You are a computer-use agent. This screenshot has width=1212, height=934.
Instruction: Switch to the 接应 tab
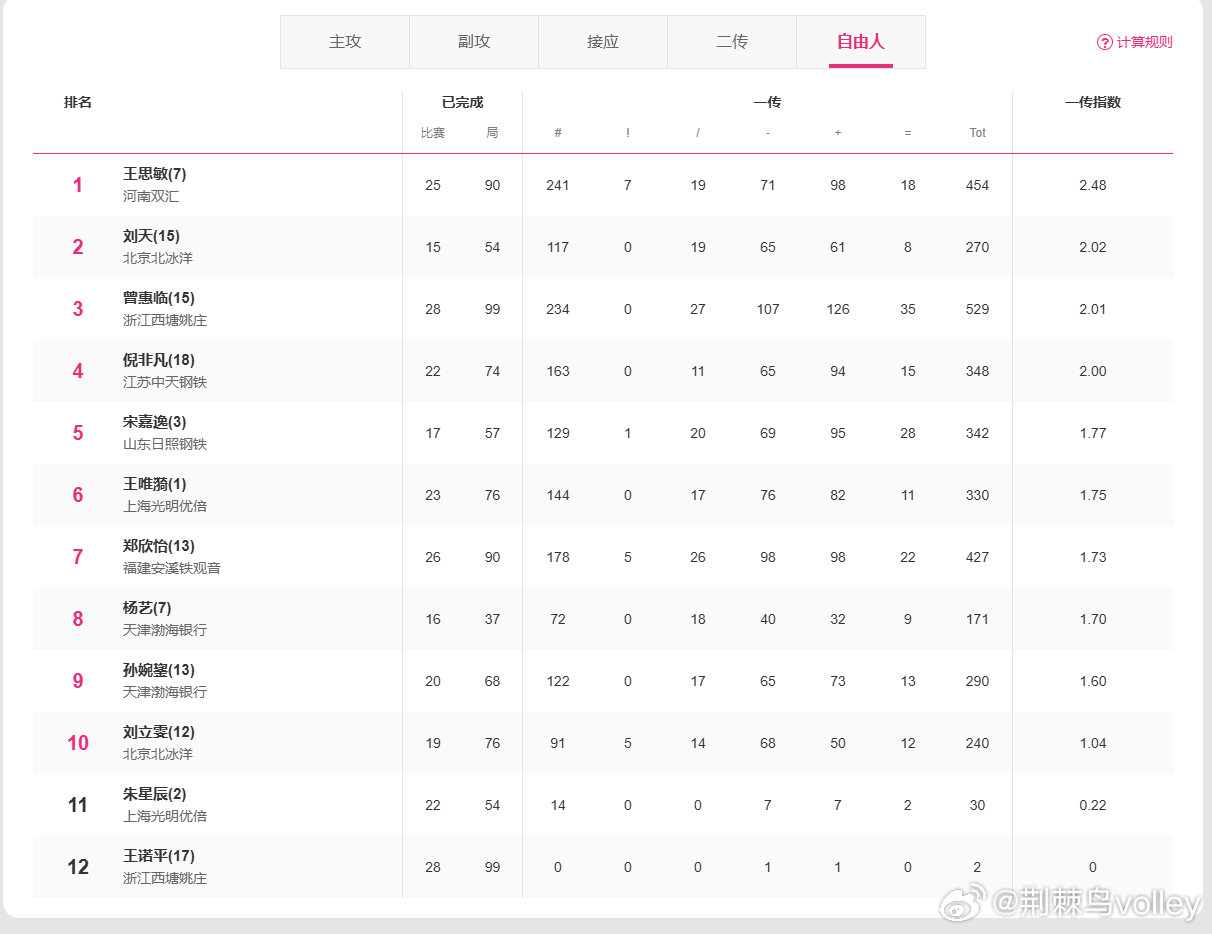click(x=603, y=42)
